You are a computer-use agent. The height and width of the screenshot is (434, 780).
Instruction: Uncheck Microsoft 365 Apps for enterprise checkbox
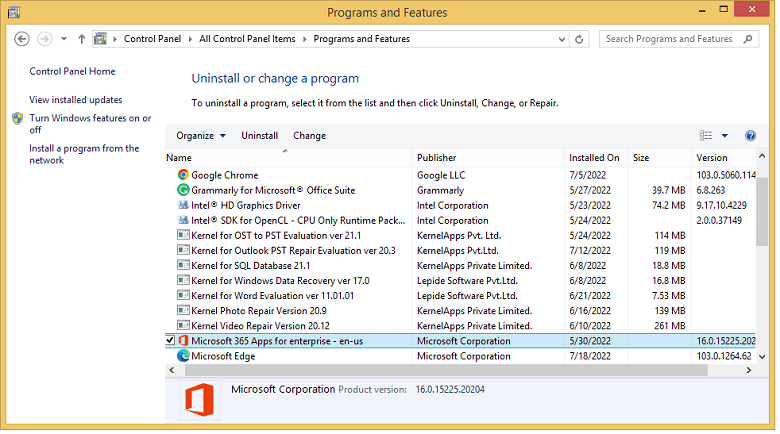tap(170, 340)
